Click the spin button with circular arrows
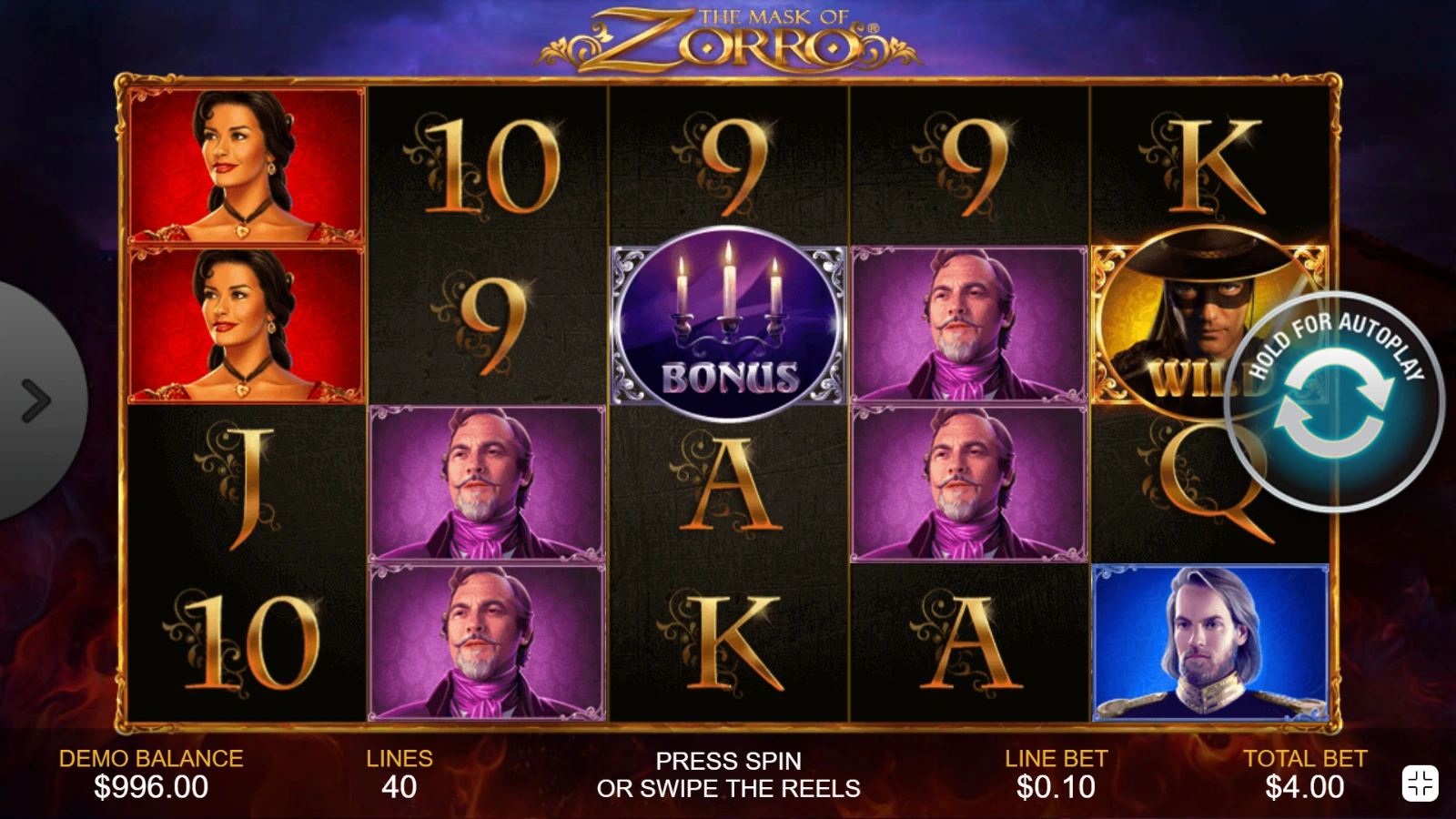The image size is (1456, 819). 1334,401
